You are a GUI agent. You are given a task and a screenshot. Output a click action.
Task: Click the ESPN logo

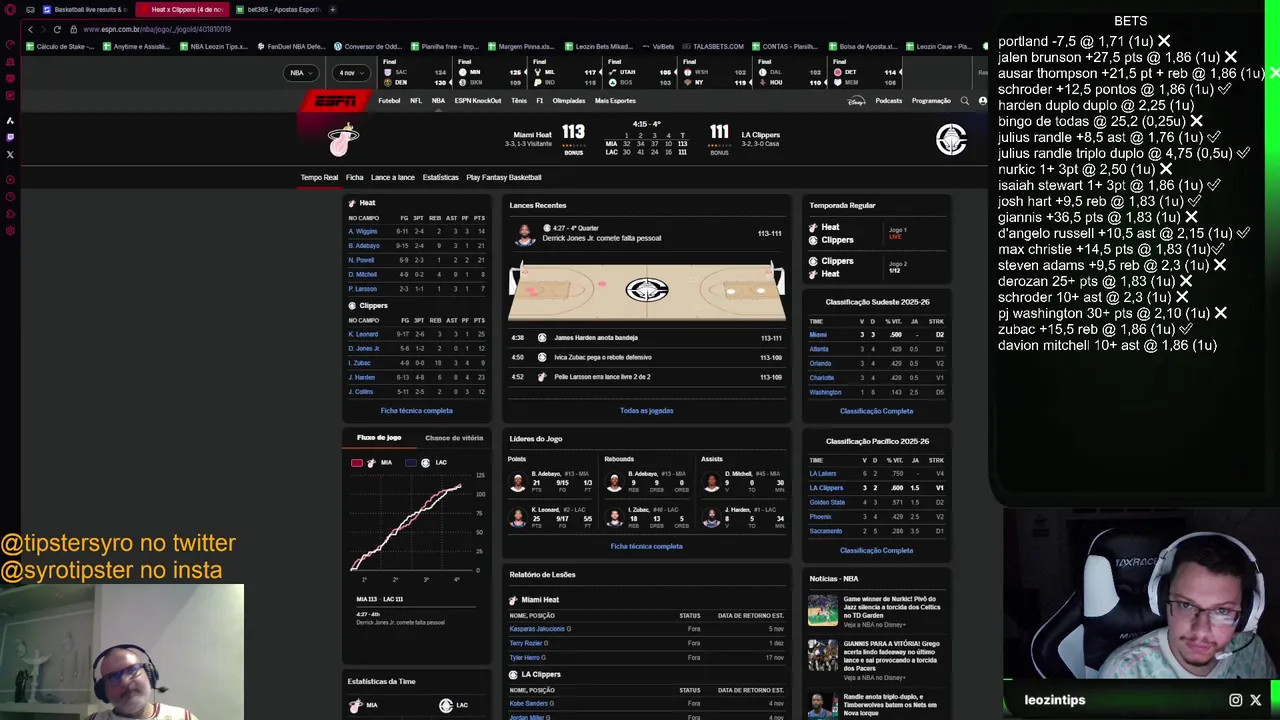pos(335,101)
